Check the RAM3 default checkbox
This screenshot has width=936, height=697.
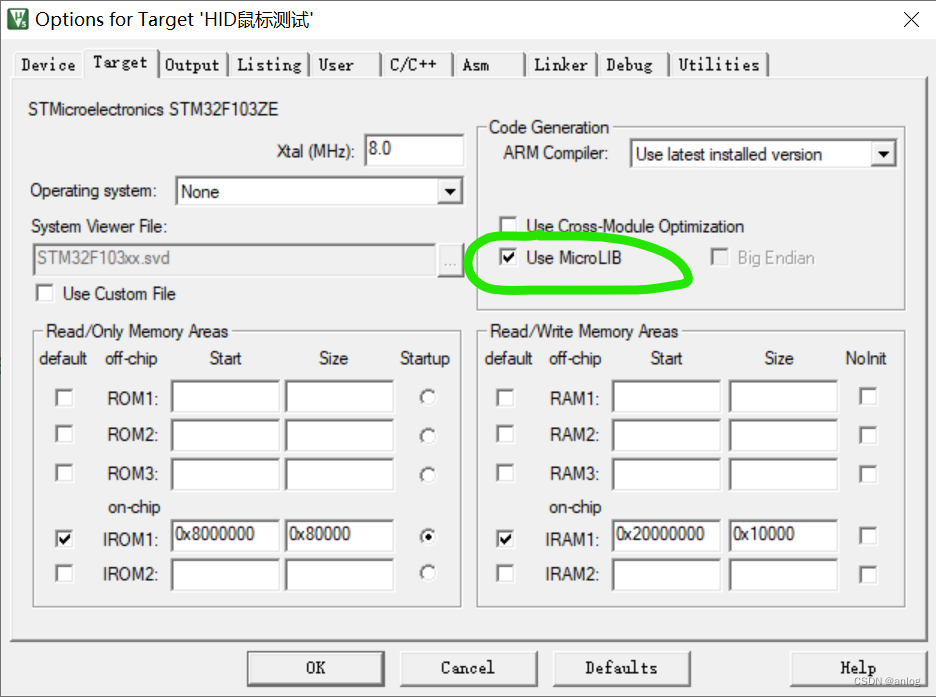pos(505,473)
